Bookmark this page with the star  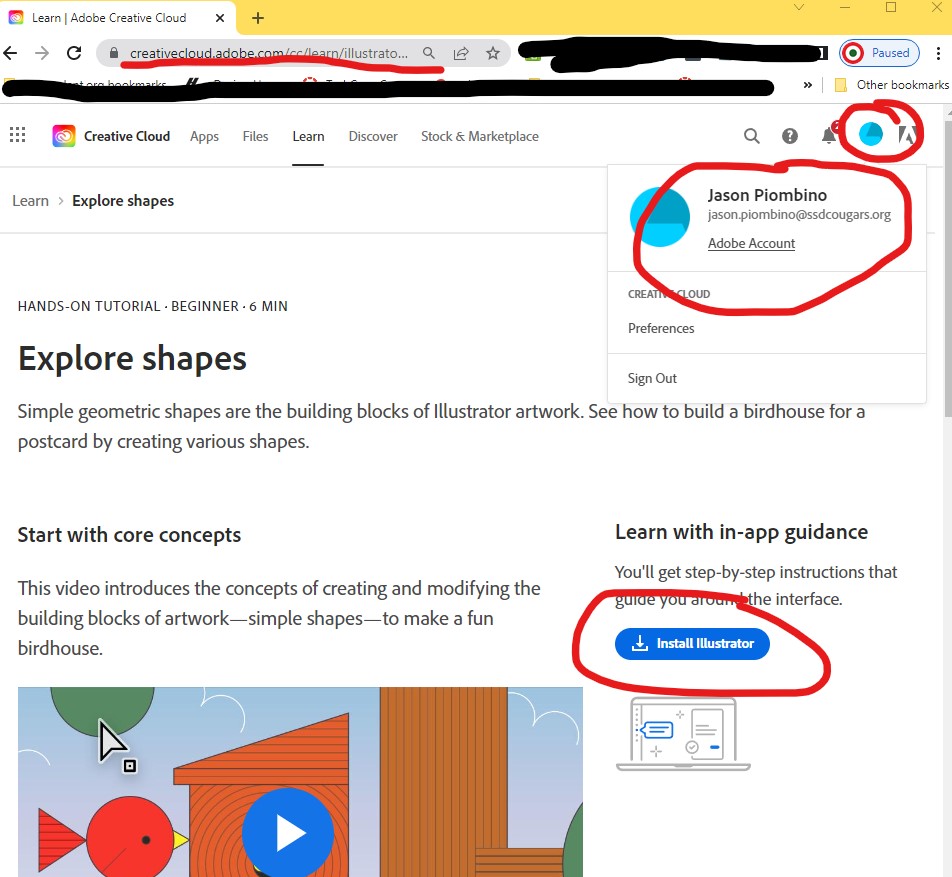click(x=493, y=53)
